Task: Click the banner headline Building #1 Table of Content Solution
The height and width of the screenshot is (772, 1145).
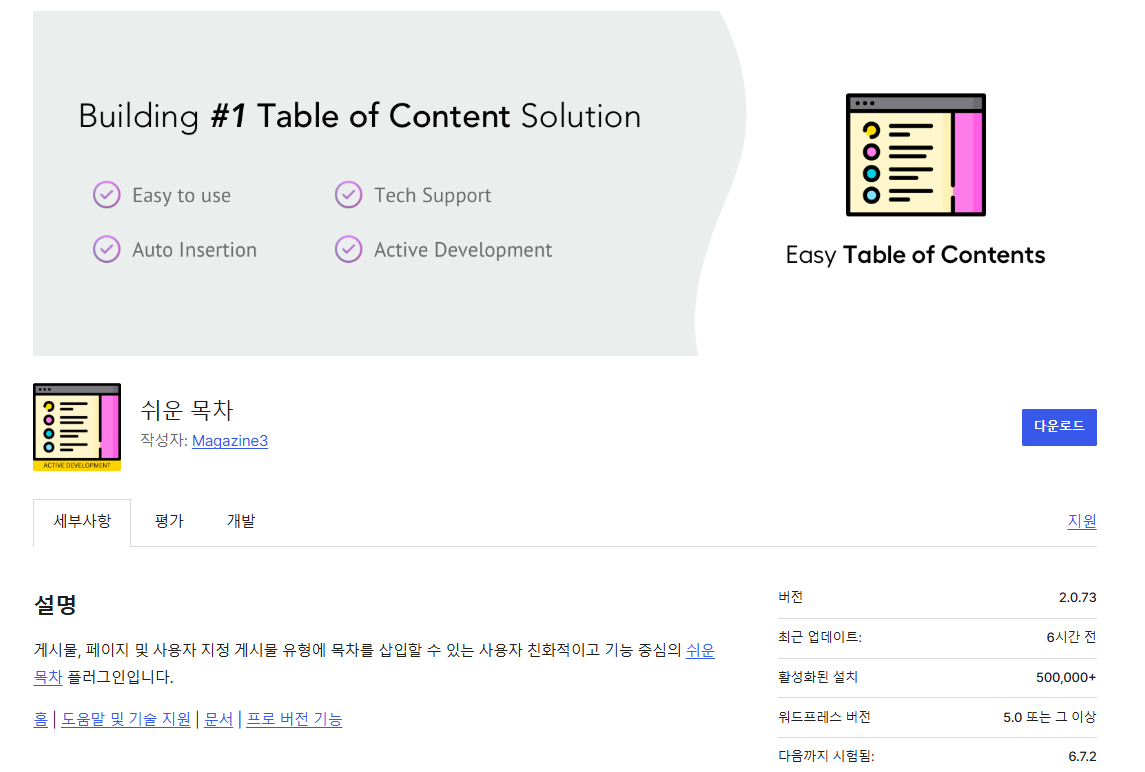Action: click(359, 117)
